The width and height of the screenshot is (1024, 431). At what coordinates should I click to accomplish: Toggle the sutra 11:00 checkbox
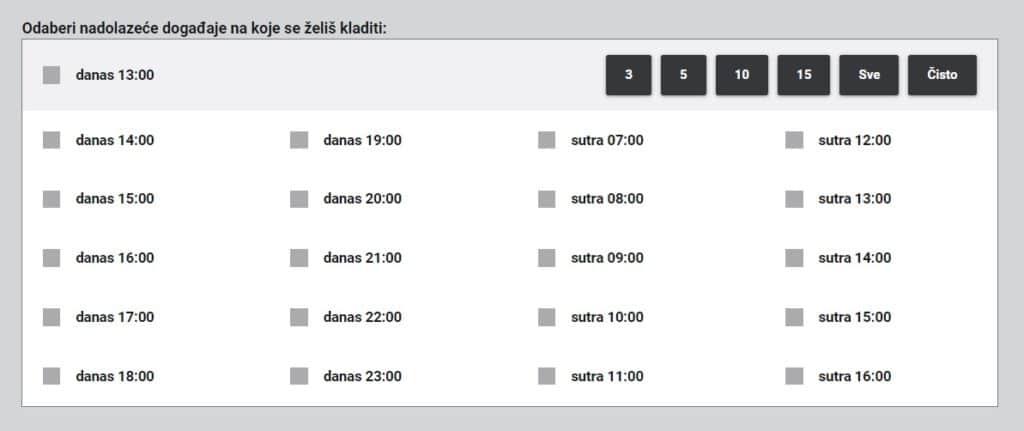[547, 376]
